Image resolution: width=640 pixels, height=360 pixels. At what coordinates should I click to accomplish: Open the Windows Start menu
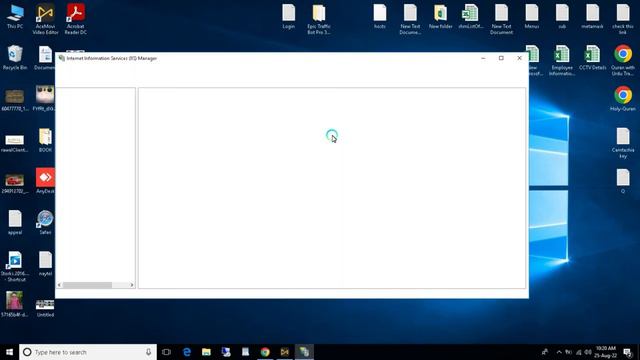(x=9, y=352)
